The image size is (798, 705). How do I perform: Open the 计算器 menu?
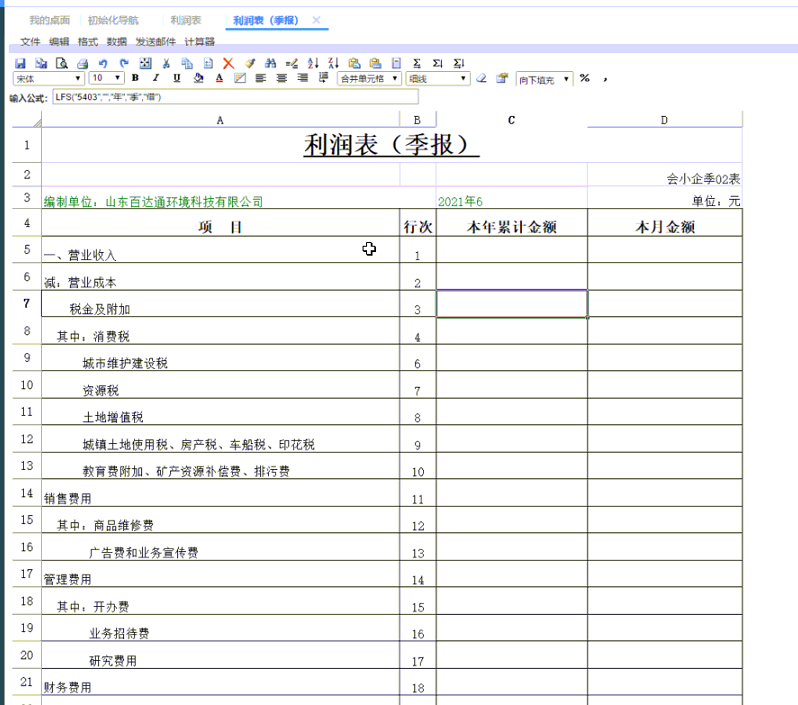[x=200, y=42]
